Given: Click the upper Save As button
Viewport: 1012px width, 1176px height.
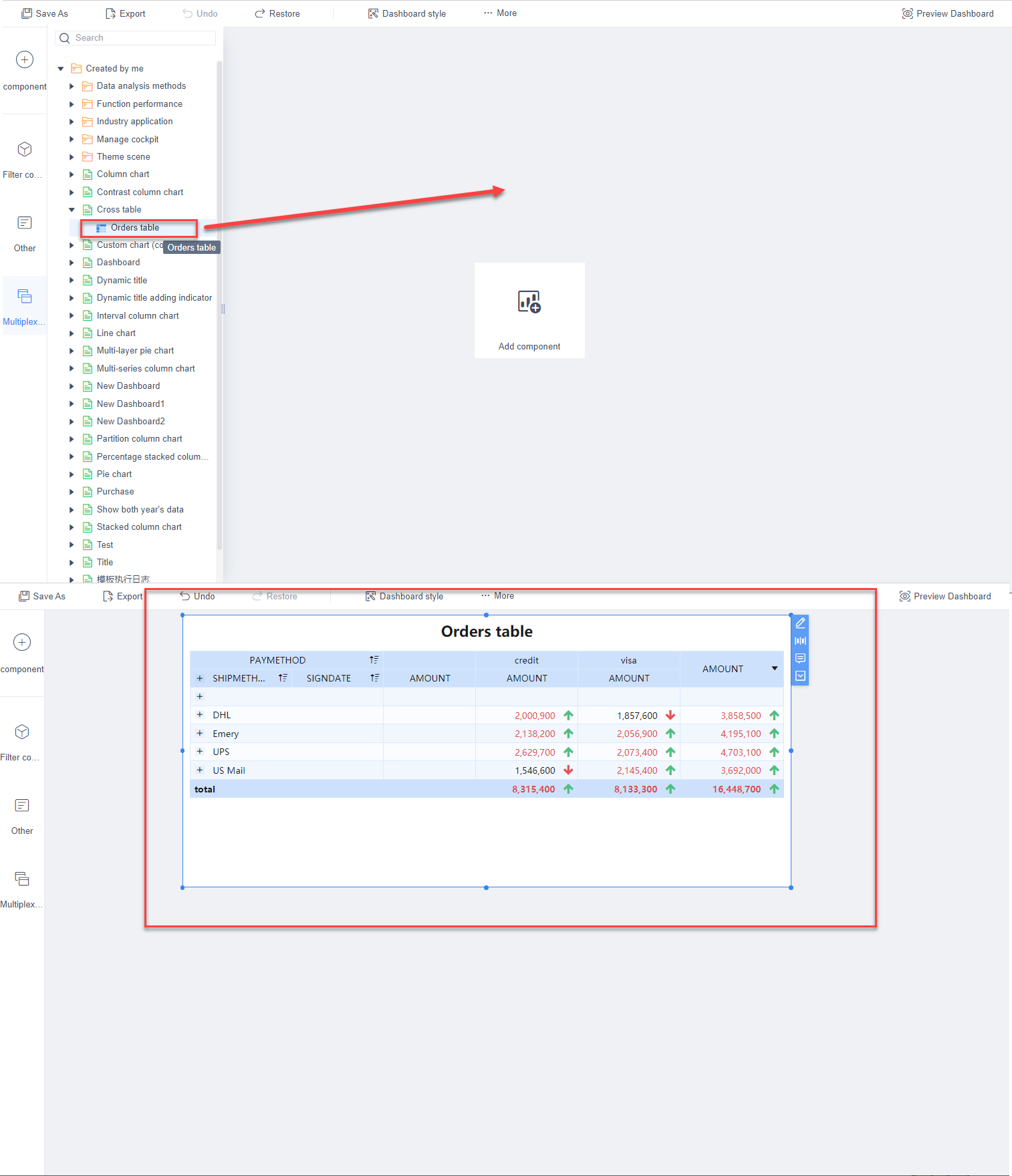Looking at the screenshot, I should click(45, 13).
